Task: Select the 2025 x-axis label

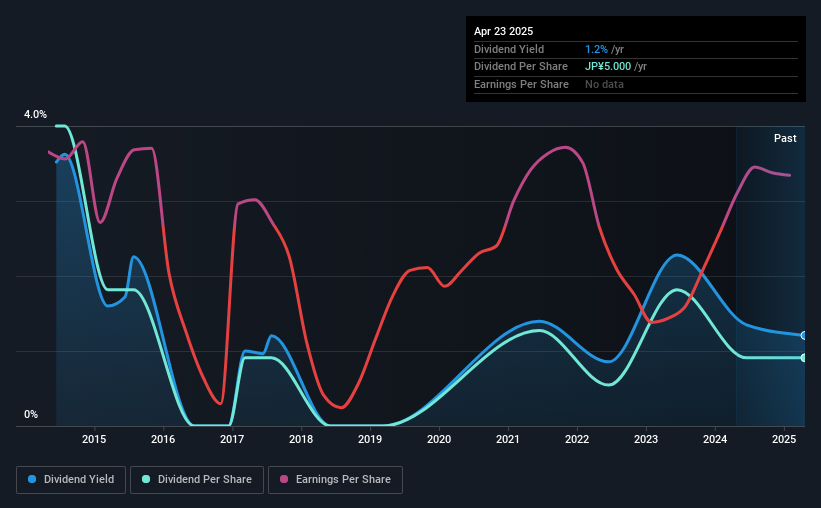Action: point(784,439)
